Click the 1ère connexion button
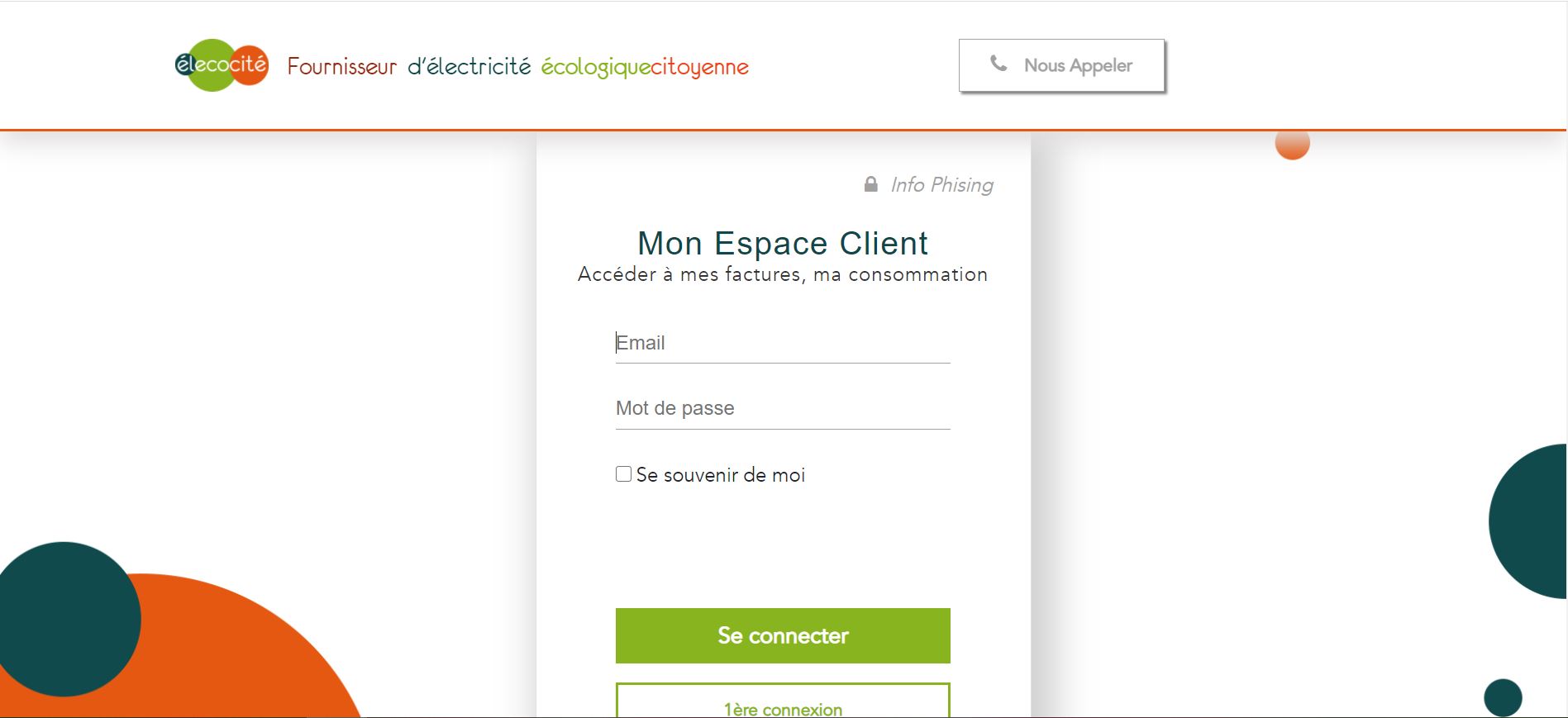1568x718 pixels. pyautogui.click(x=783, y=701)
